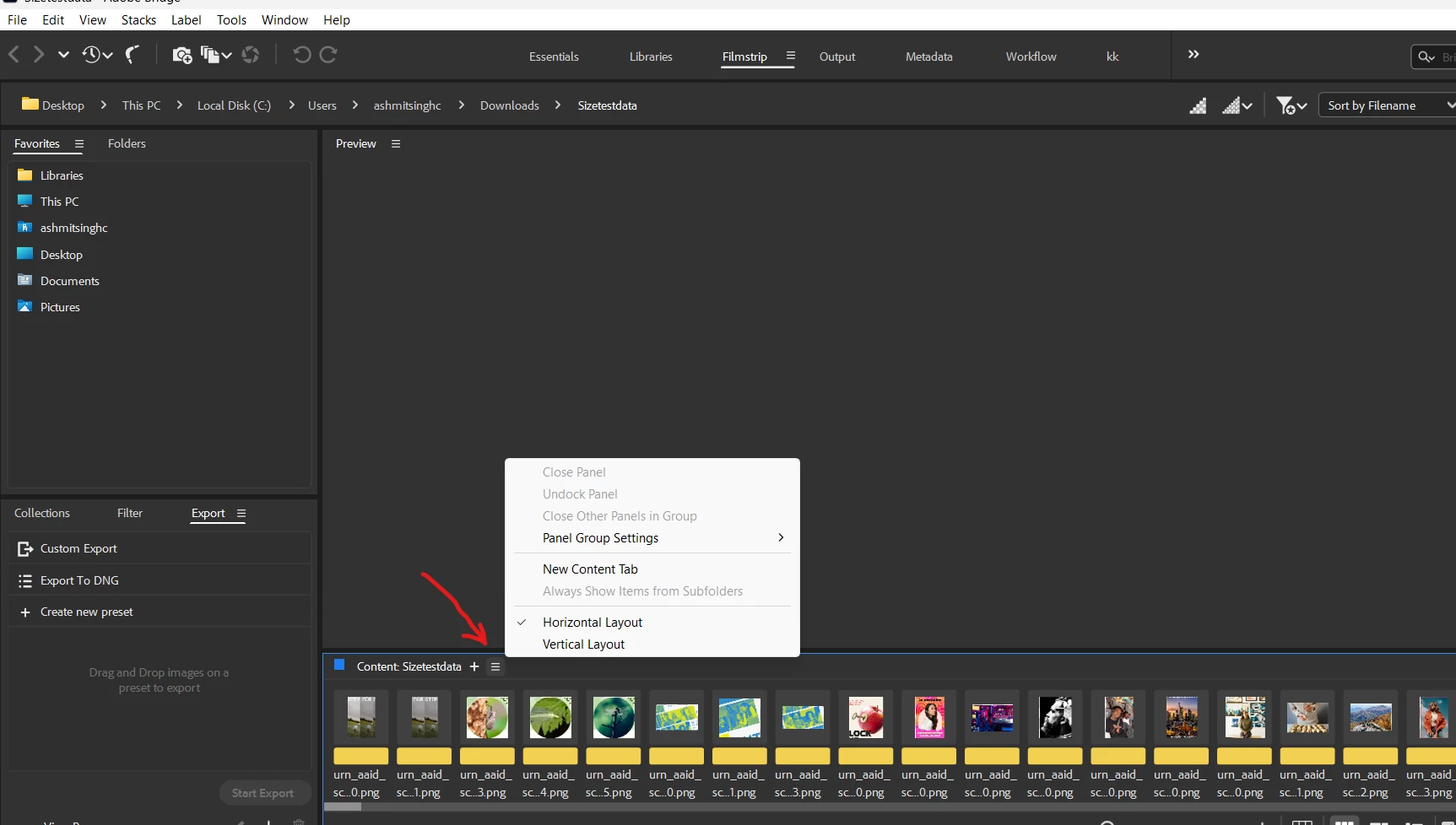The width and height of the screenshot is (1456, 825).
Task: Go forward with the right arrow icon
Action: click(39, 55)
